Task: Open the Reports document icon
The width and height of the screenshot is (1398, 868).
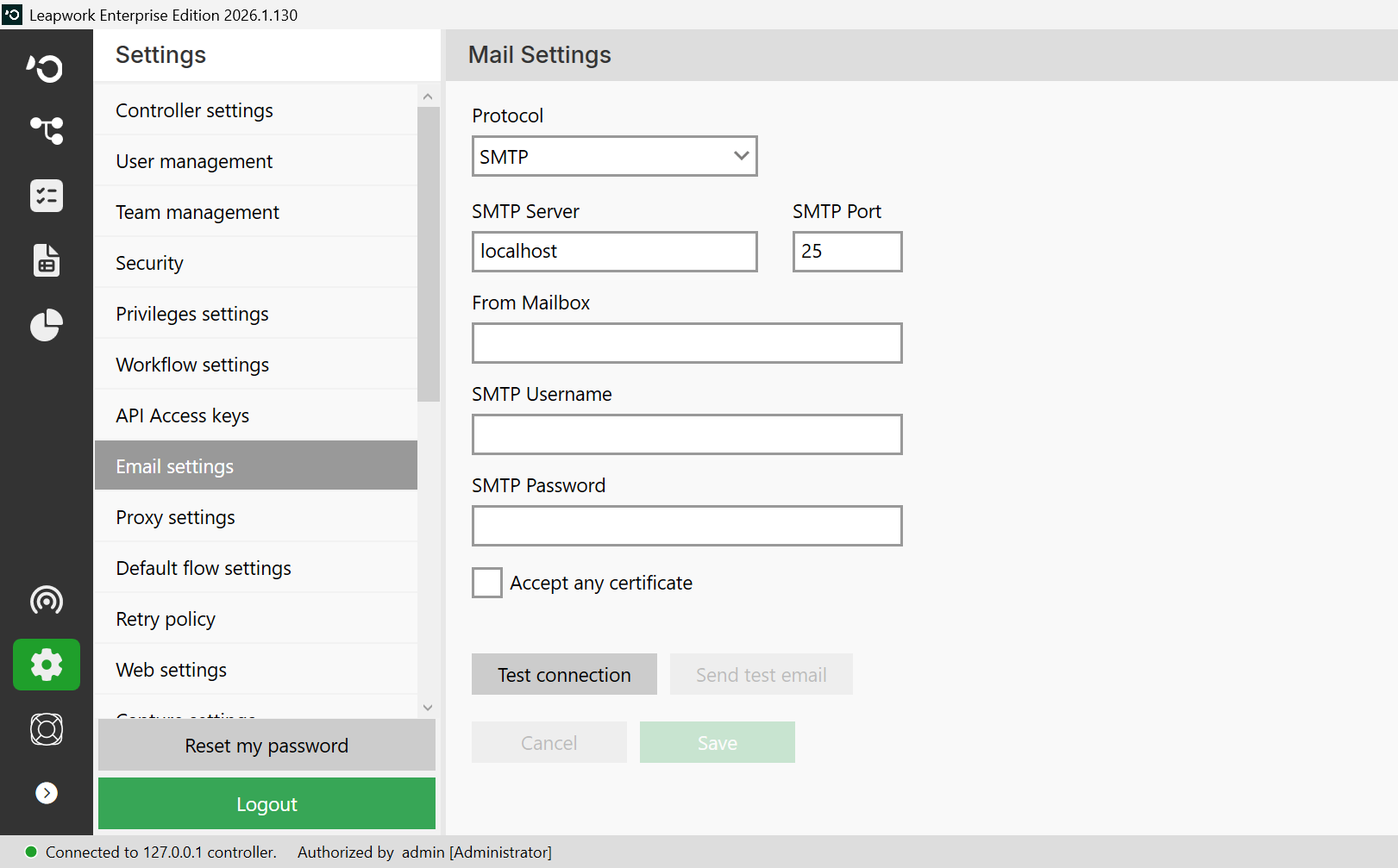Action: coord(46,260)
